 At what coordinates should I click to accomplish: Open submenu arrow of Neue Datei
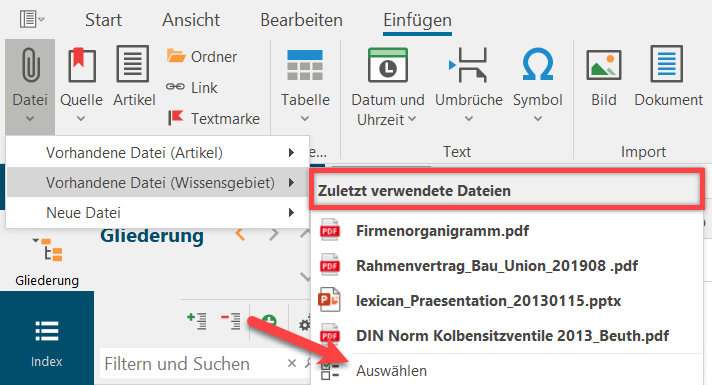click(292, 212)
